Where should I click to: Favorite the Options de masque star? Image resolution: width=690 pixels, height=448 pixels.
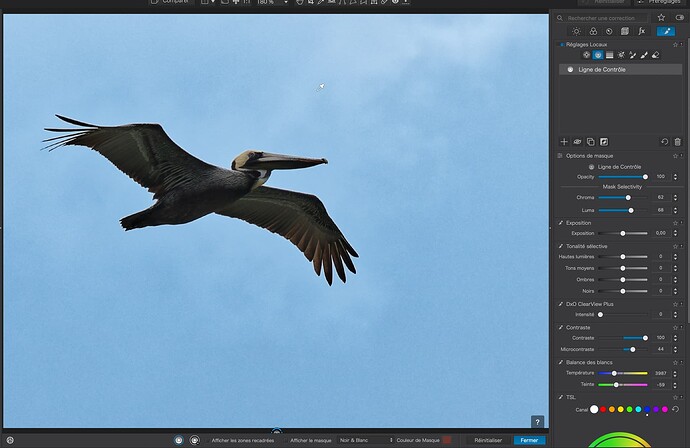click(x=675, y=156)
